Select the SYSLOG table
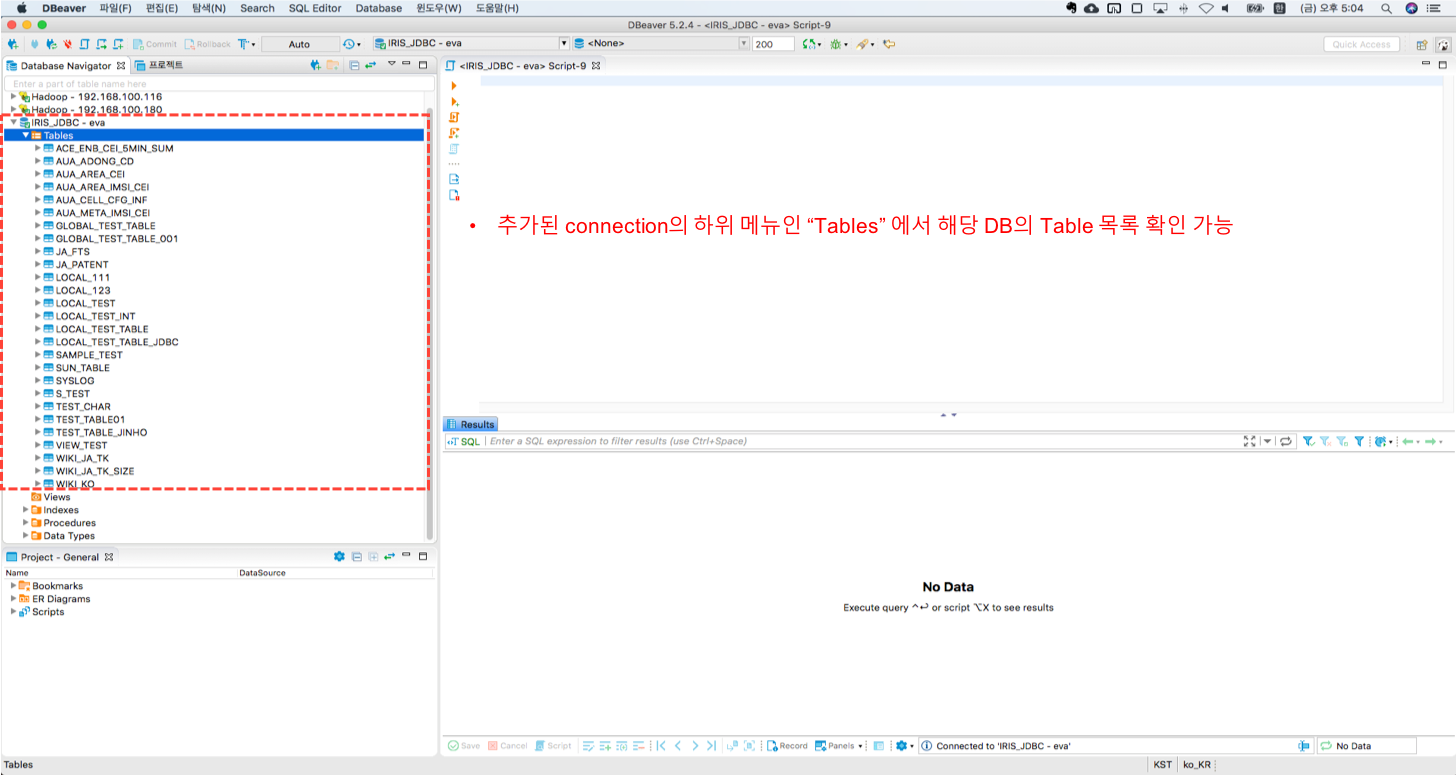Screen dimensions: 1456x775 pyautogui.click(x=75, y=380)
